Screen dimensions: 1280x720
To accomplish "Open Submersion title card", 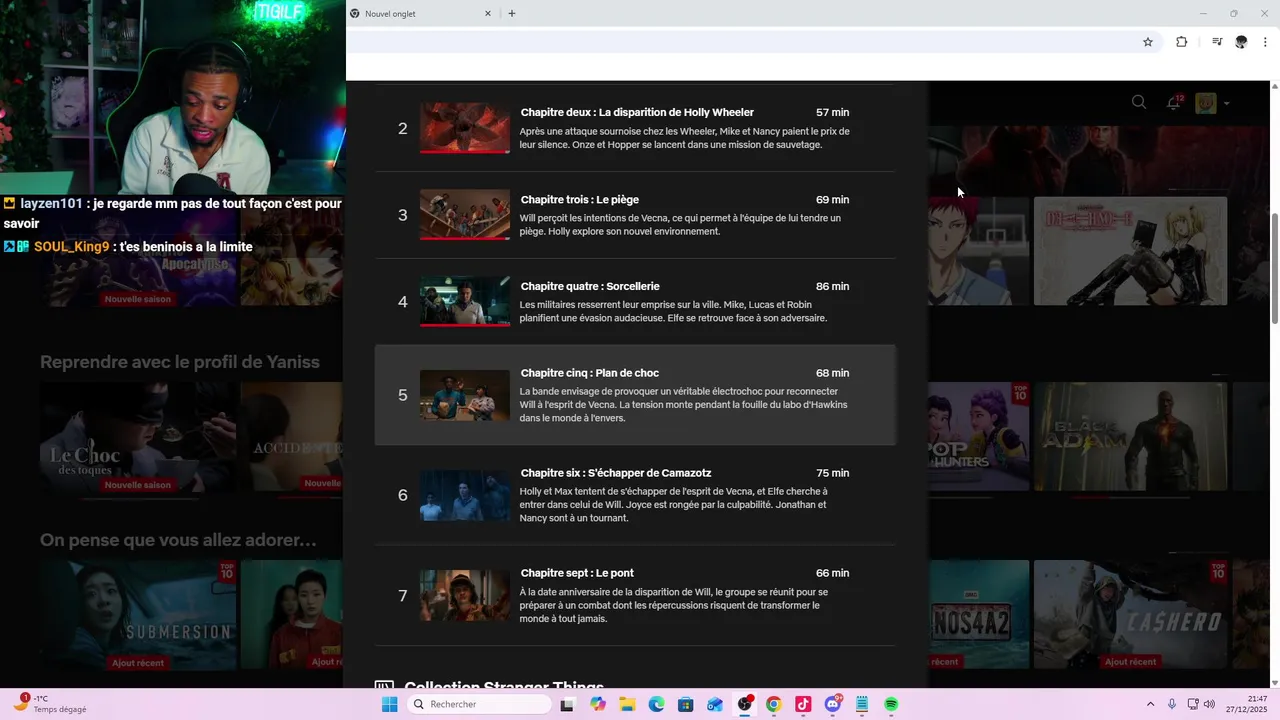I will [x=138, y=615].
